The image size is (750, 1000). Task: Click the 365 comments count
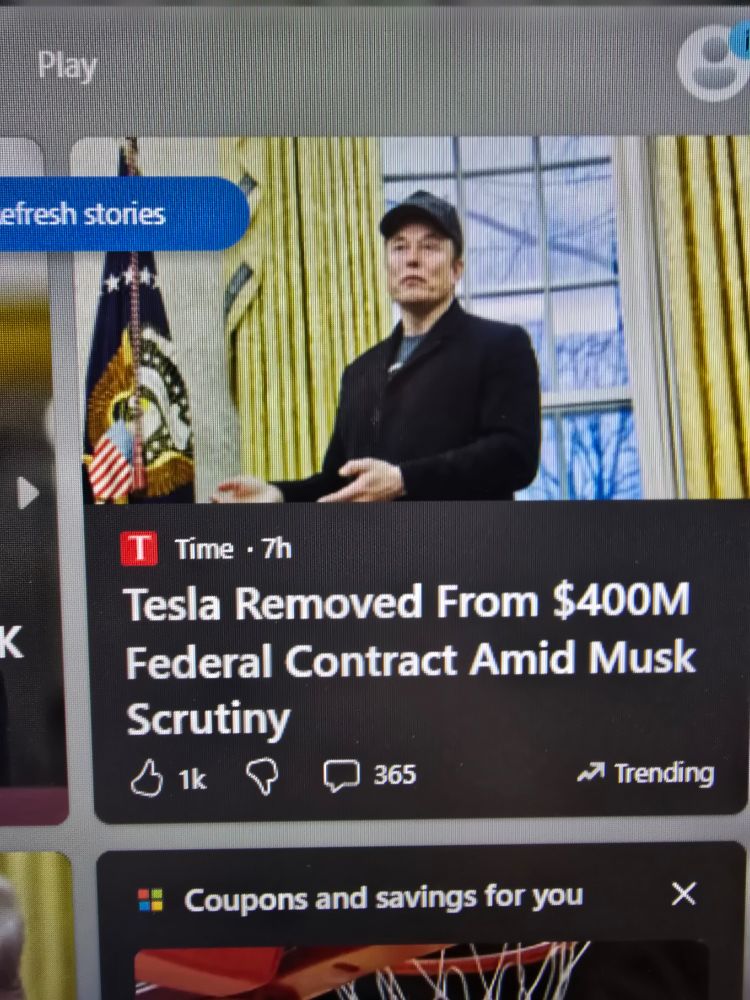(x=395, y=775)
